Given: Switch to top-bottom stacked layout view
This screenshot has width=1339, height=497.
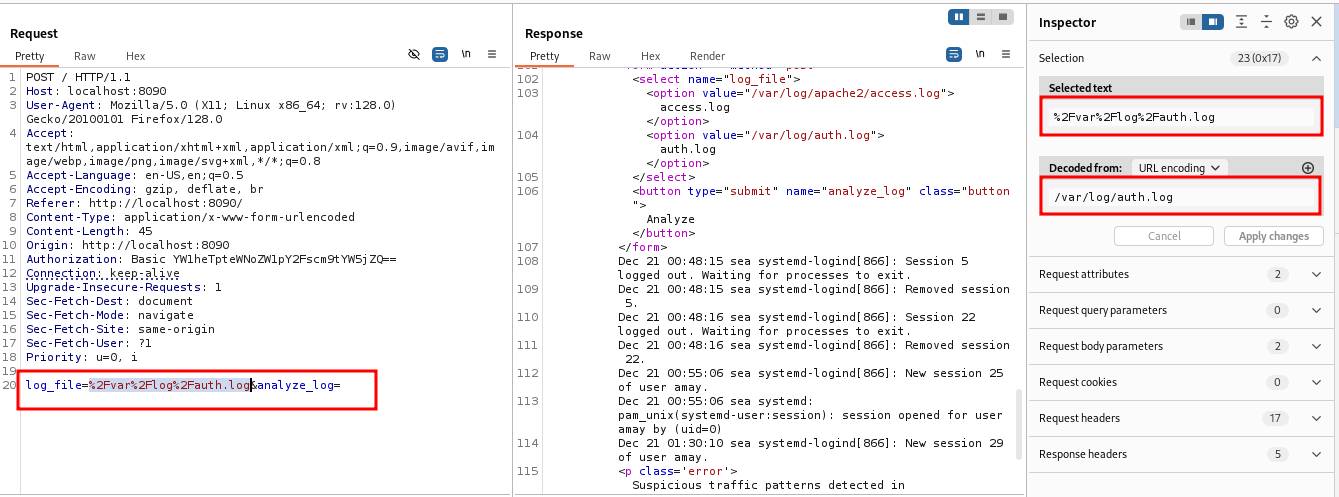Looking at the screenshot, I should pos(981,17).
